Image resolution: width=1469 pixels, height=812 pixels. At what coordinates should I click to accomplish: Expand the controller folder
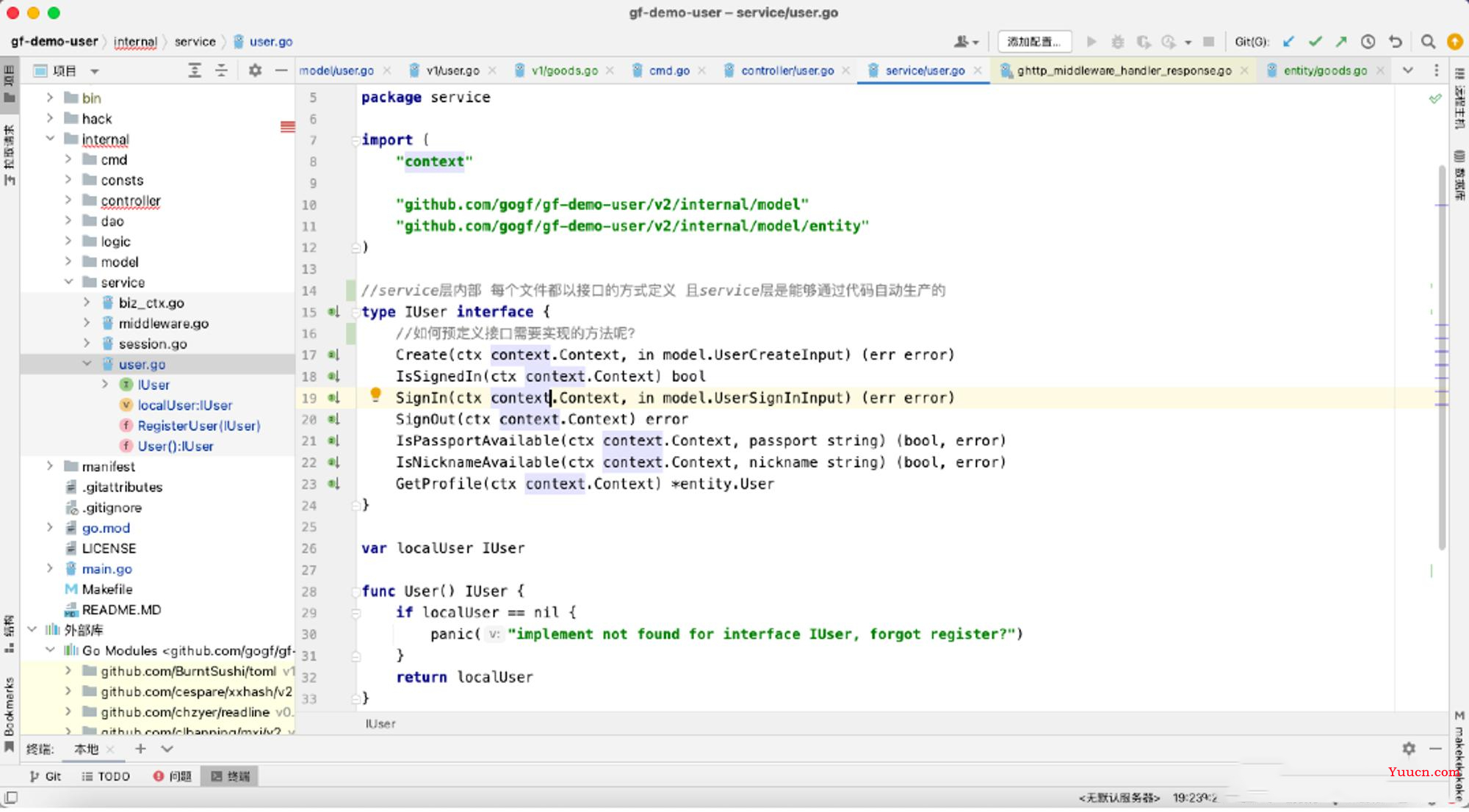[x=68, y=200]
